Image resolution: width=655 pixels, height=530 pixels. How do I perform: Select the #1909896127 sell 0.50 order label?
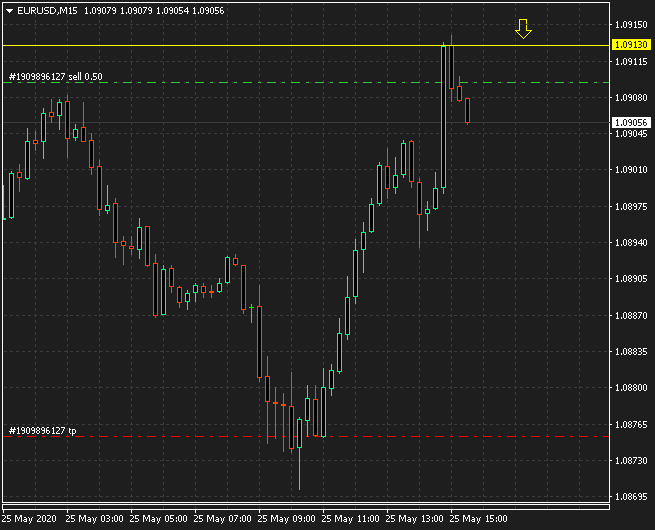click(56, 76)
